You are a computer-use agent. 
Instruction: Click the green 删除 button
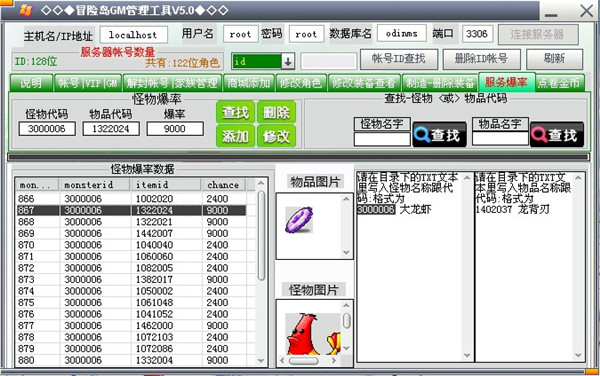coord(276,112)
